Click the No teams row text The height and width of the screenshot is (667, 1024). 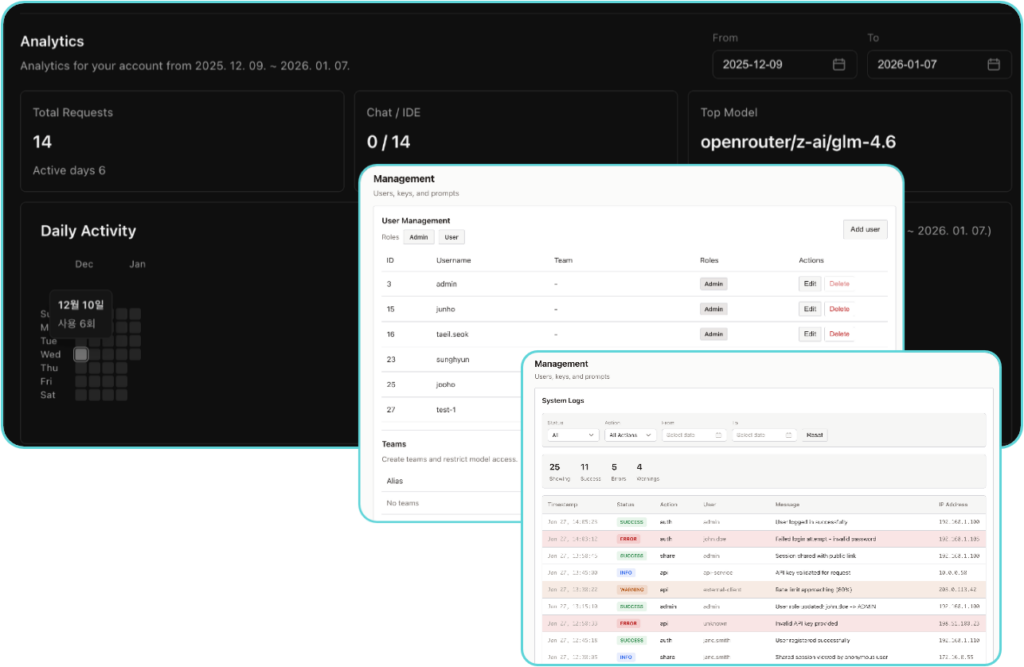402,503
